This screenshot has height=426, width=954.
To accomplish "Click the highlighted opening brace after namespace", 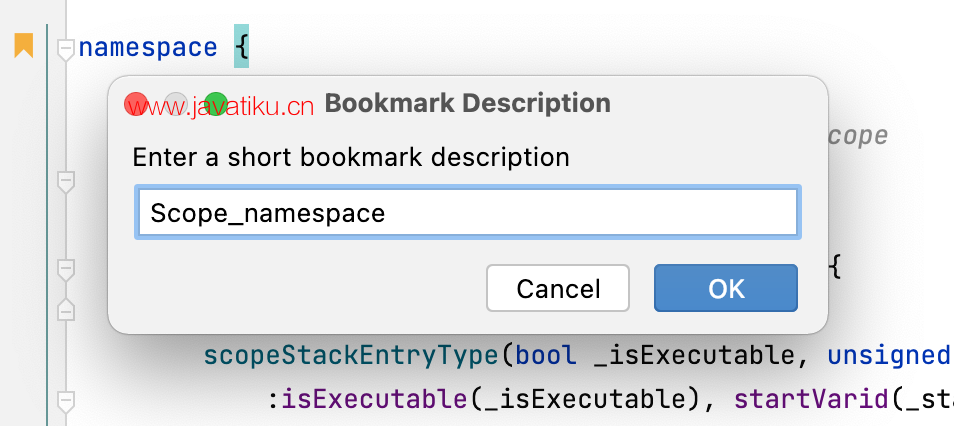I will click(242, 47).
